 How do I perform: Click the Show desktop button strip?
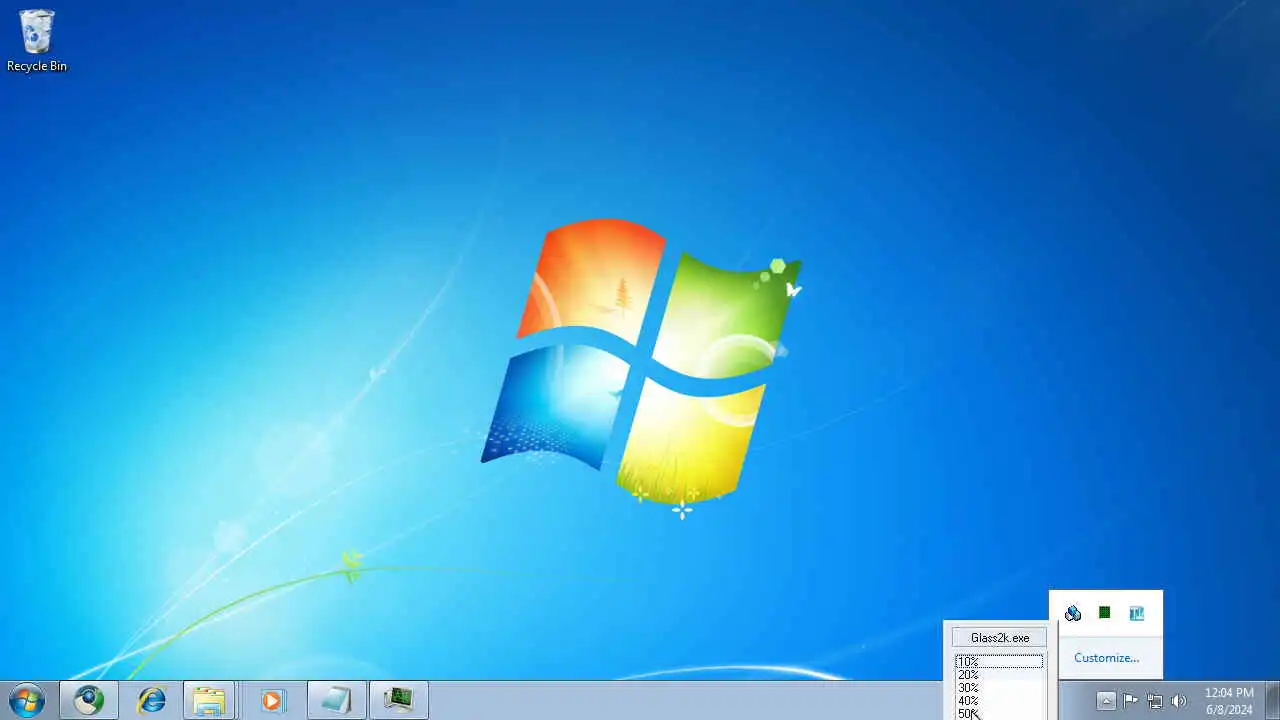coord(1272,700)
